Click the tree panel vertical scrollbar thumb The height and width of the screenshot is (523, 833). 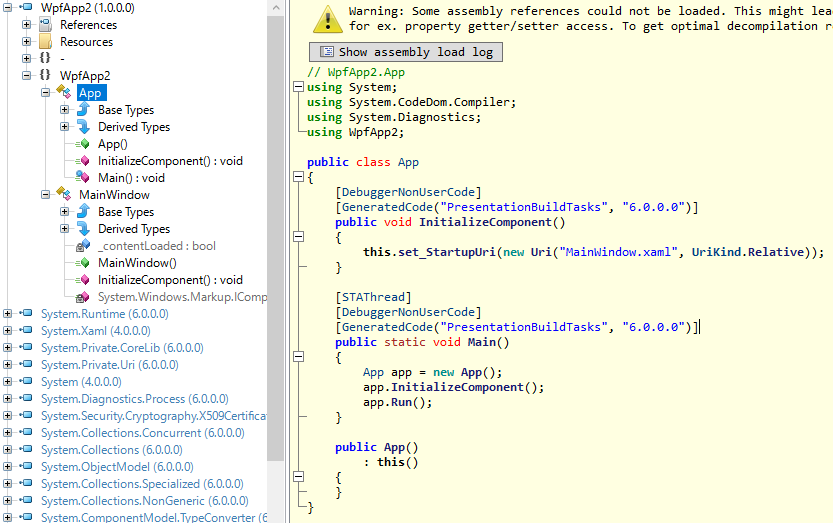pyautogui.click(x=276, y=238)
